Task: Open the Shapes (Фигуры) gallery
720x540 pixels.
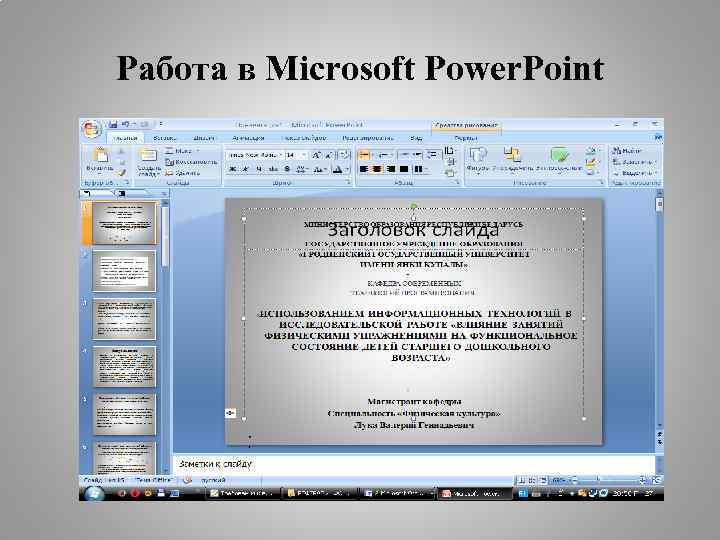Action: point(478,159)
